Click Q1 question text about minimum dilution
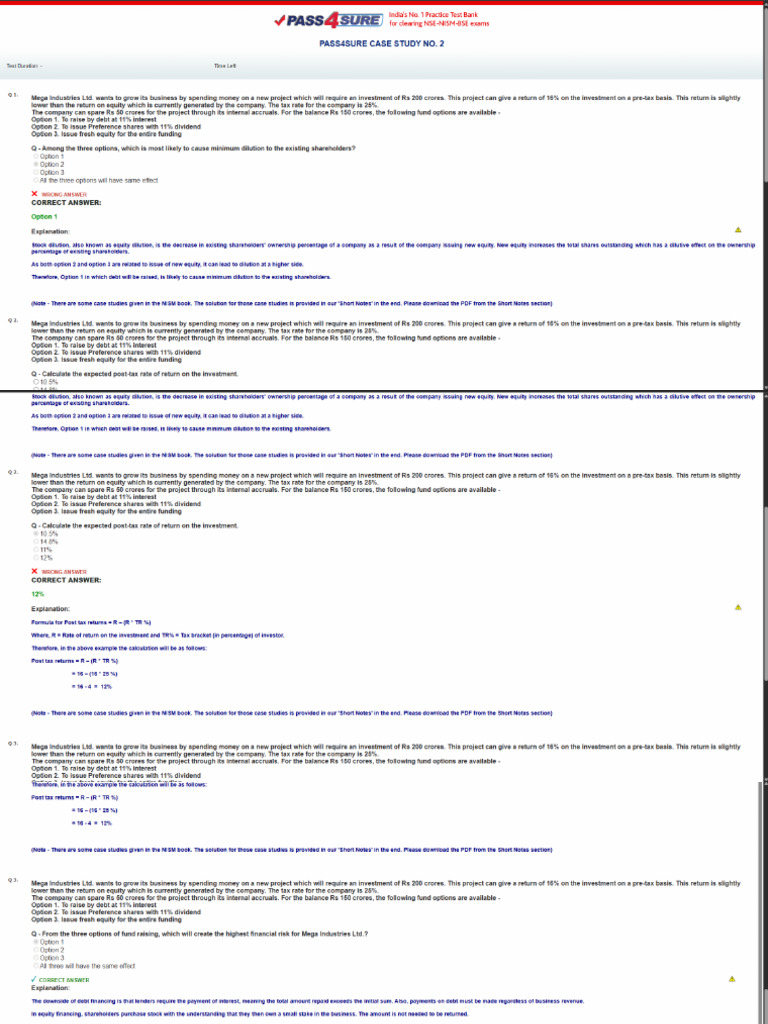The height and width of the screenshot is (1024, 768). [193, 148]
